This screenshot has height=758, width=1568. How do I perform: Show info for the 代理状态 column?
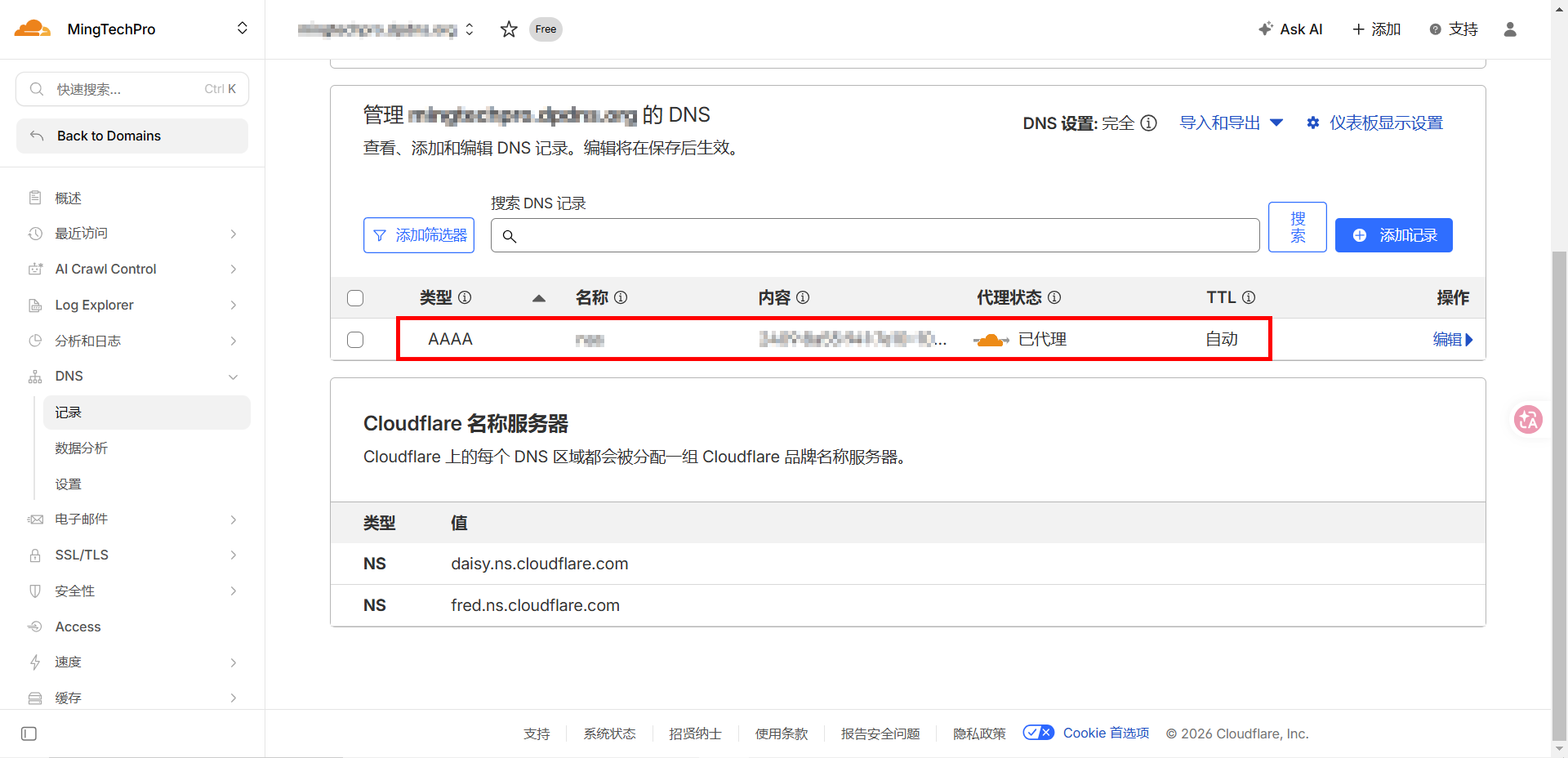1054,297
